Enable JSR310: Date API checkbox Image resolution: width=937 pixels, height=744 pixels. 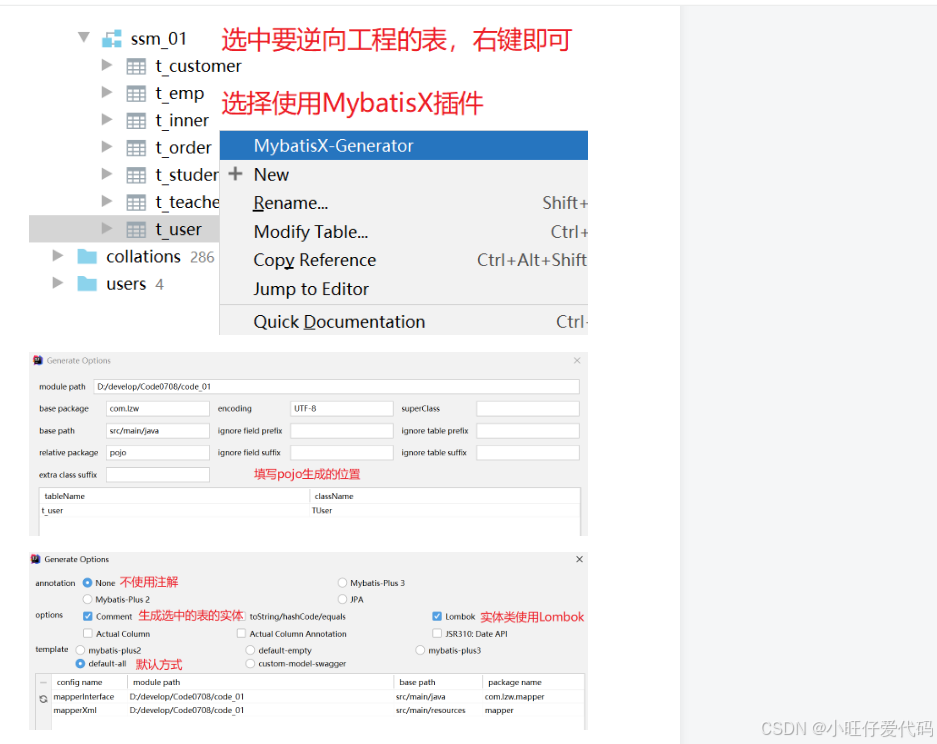(x=437, y=633)
